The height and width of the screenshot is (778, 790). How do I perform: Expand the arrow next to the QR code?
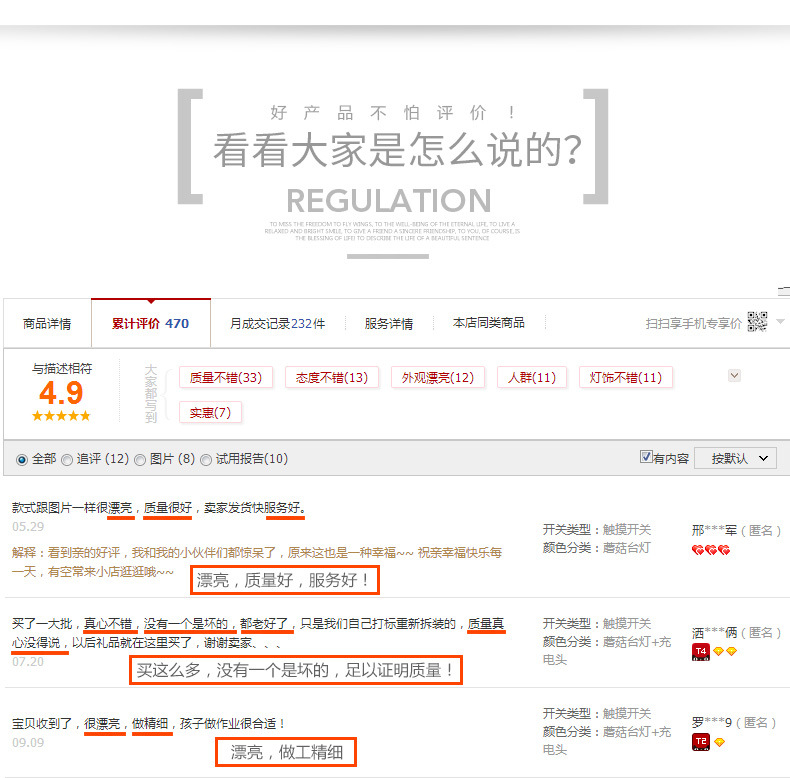(x=780, y=322)
